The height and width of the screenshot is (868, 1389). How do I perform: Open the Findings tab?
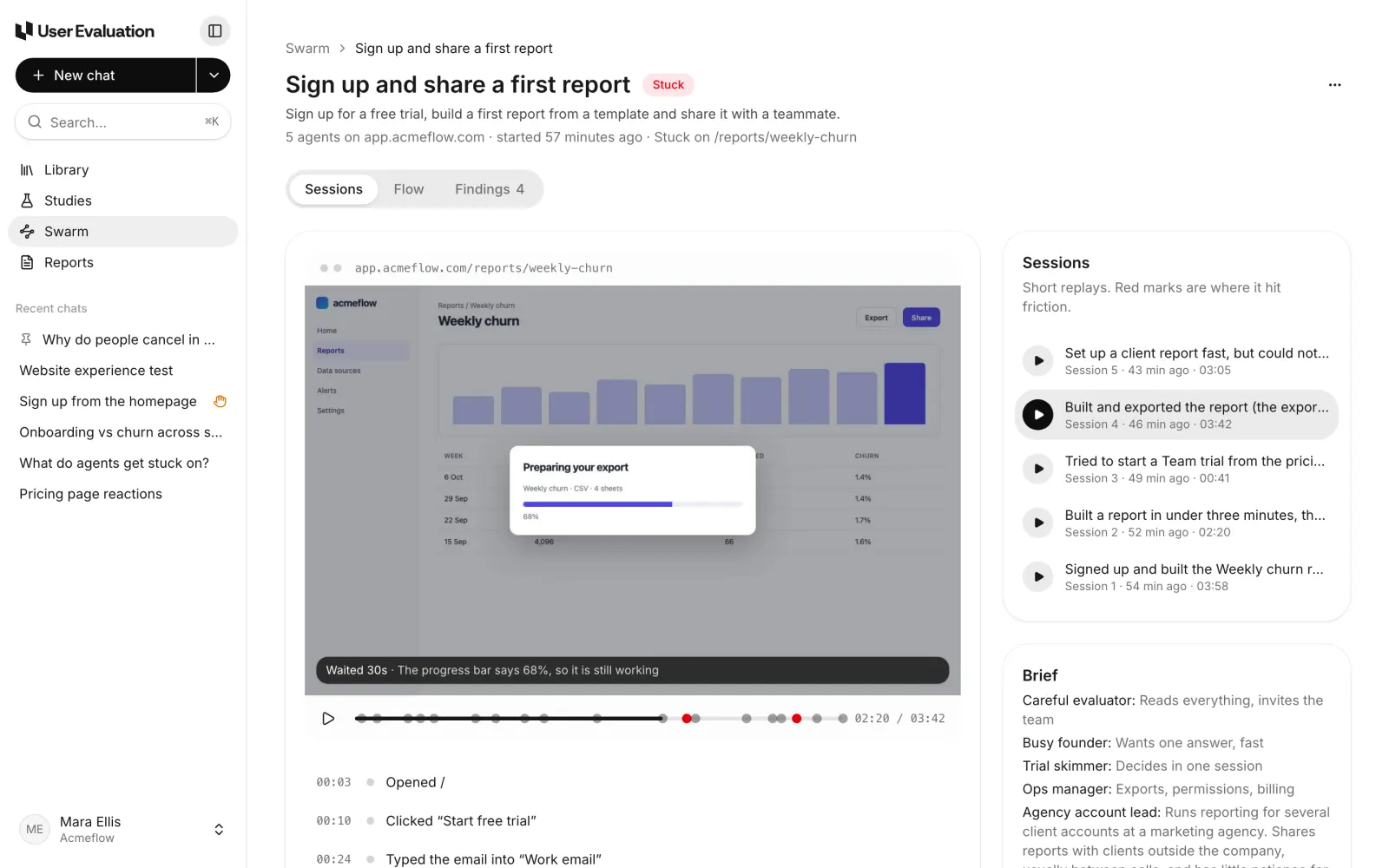click(x=490, y=189)
